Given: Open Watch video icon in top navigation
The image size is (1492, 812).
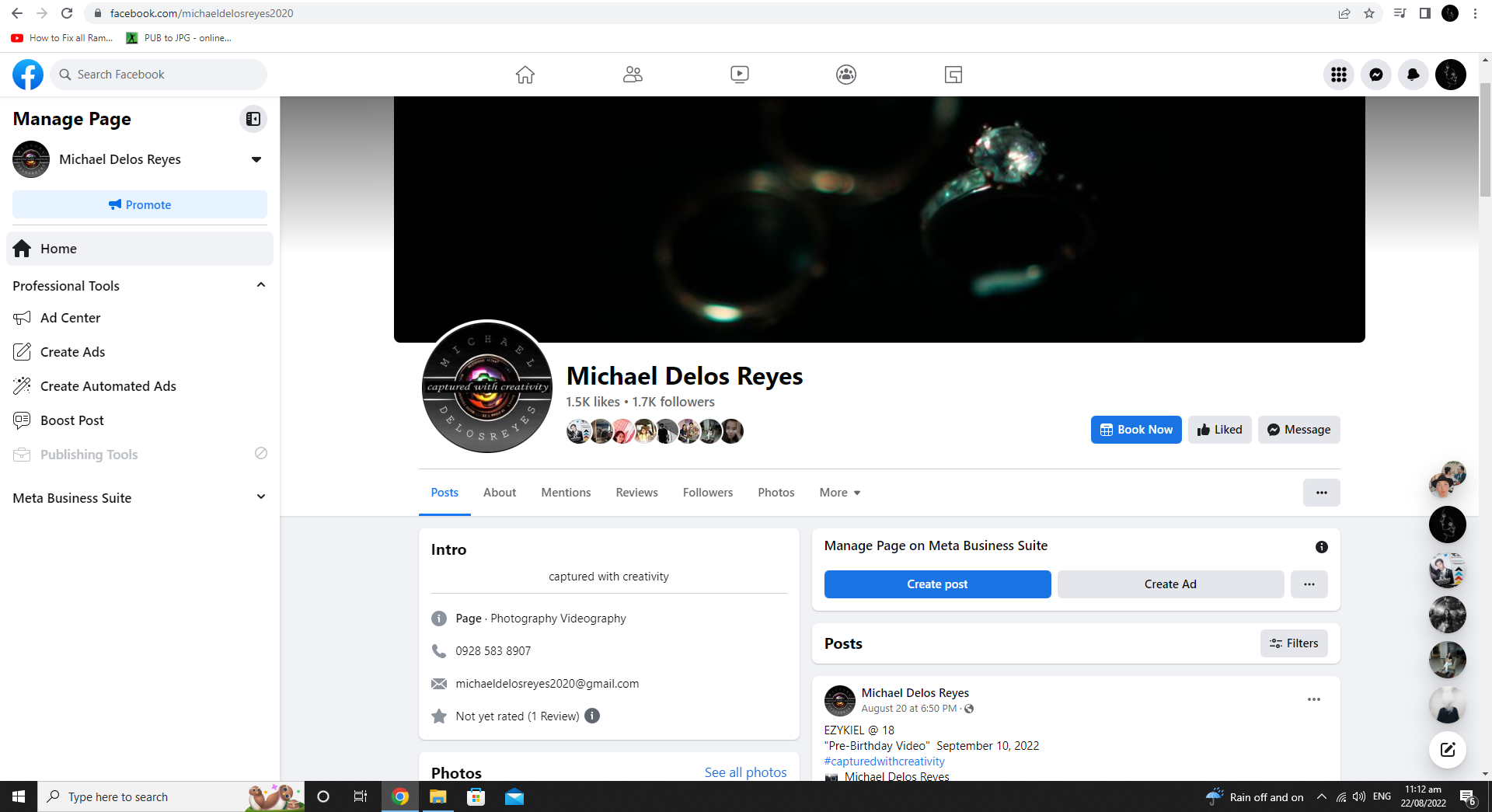Looking at the screenshot, I should tap(740, 75).
